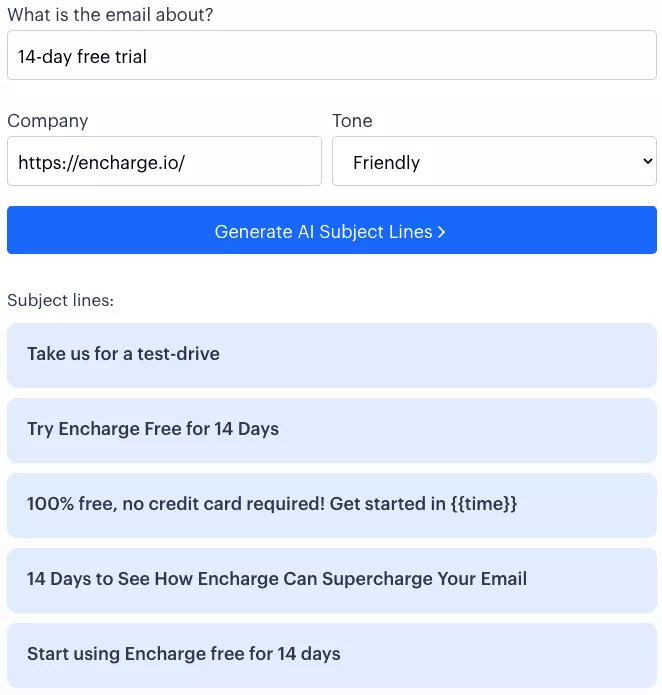Click 'Supercharge Your Email' words in subject line
This screenshot has height=695, width=662.
point(424,579)
